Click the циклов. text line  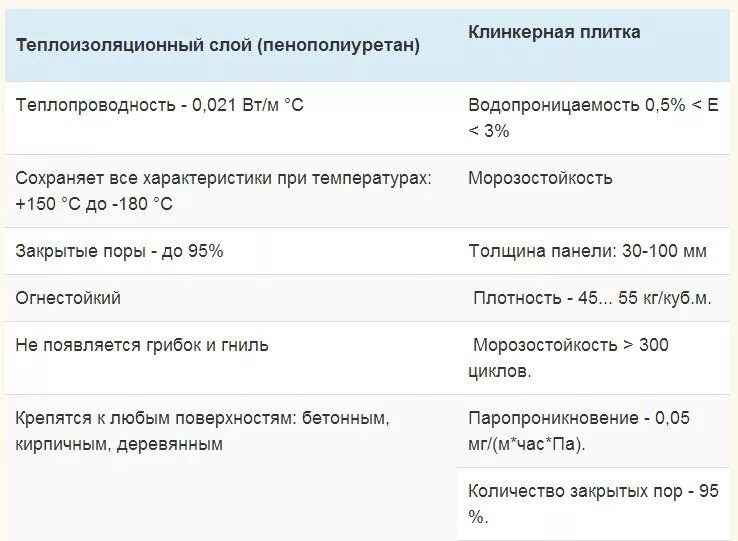[x=499, y=371]
